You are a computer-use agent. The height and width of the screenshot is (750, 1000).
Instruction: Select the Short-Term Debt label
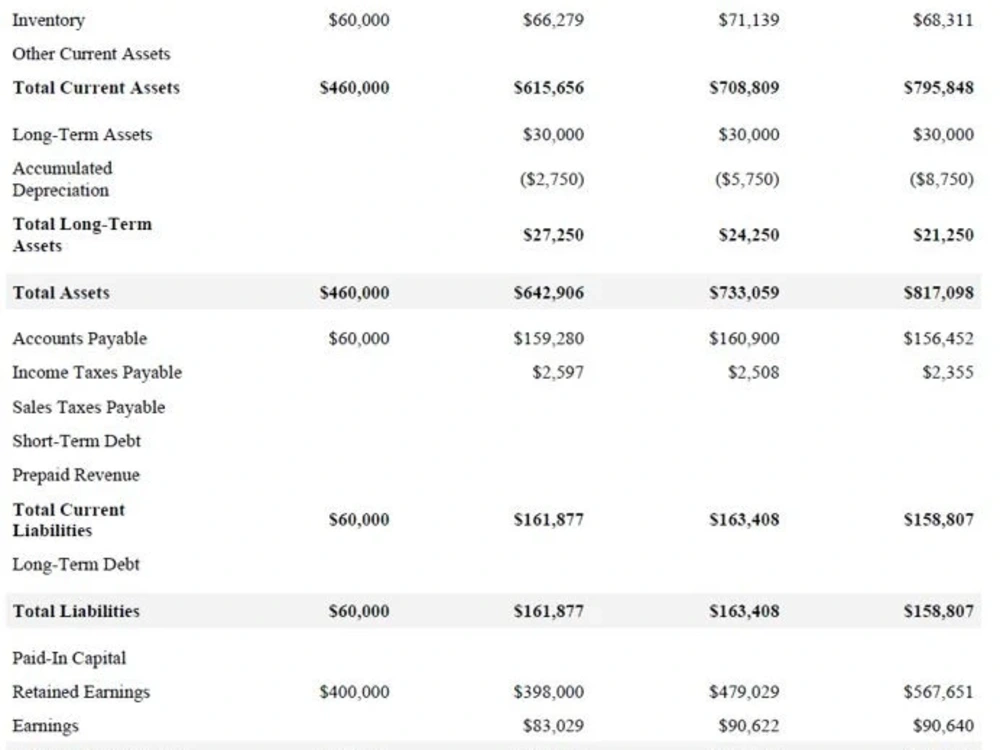(x=77, y=441)
